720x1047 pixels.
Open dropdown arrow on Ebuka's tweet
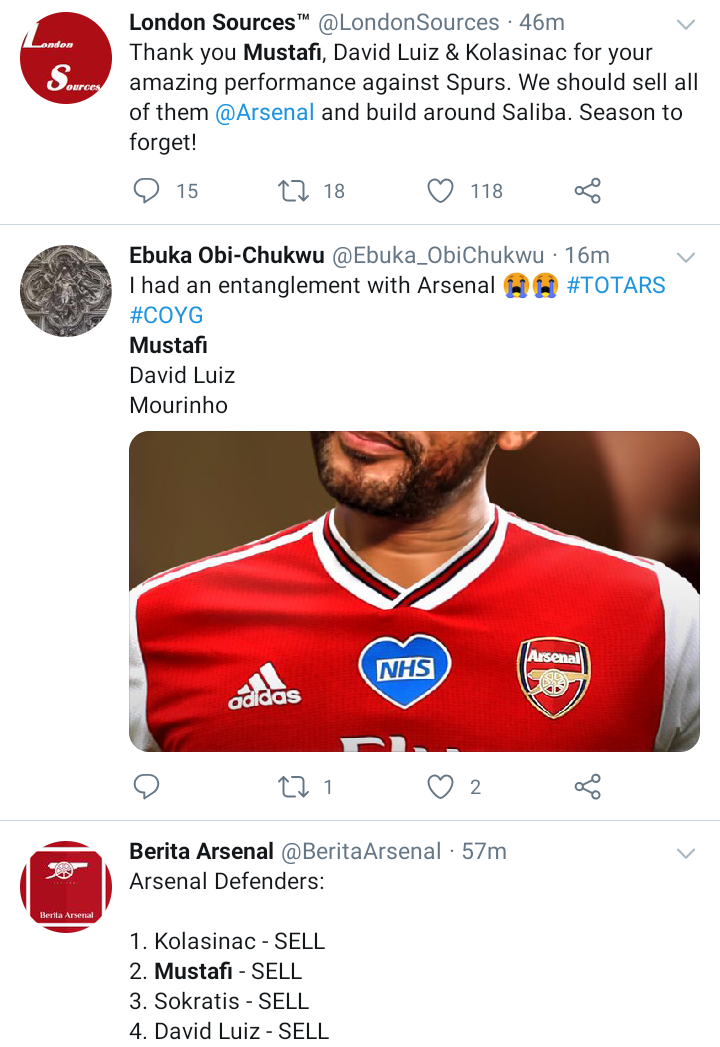686,256
